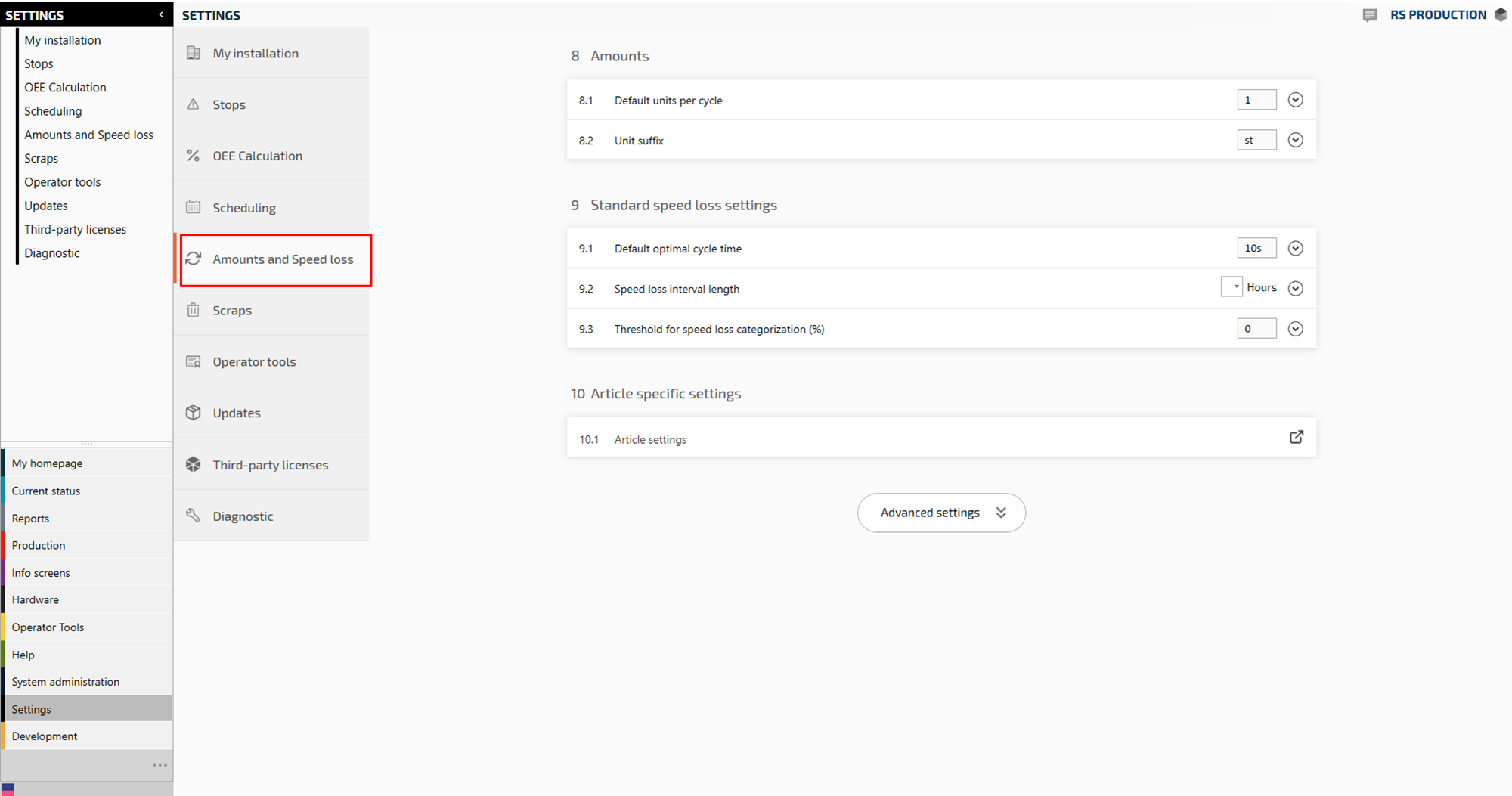Show Advanced settings
The width and height of the screenshot is (1512, 796).
coord(941,513)
